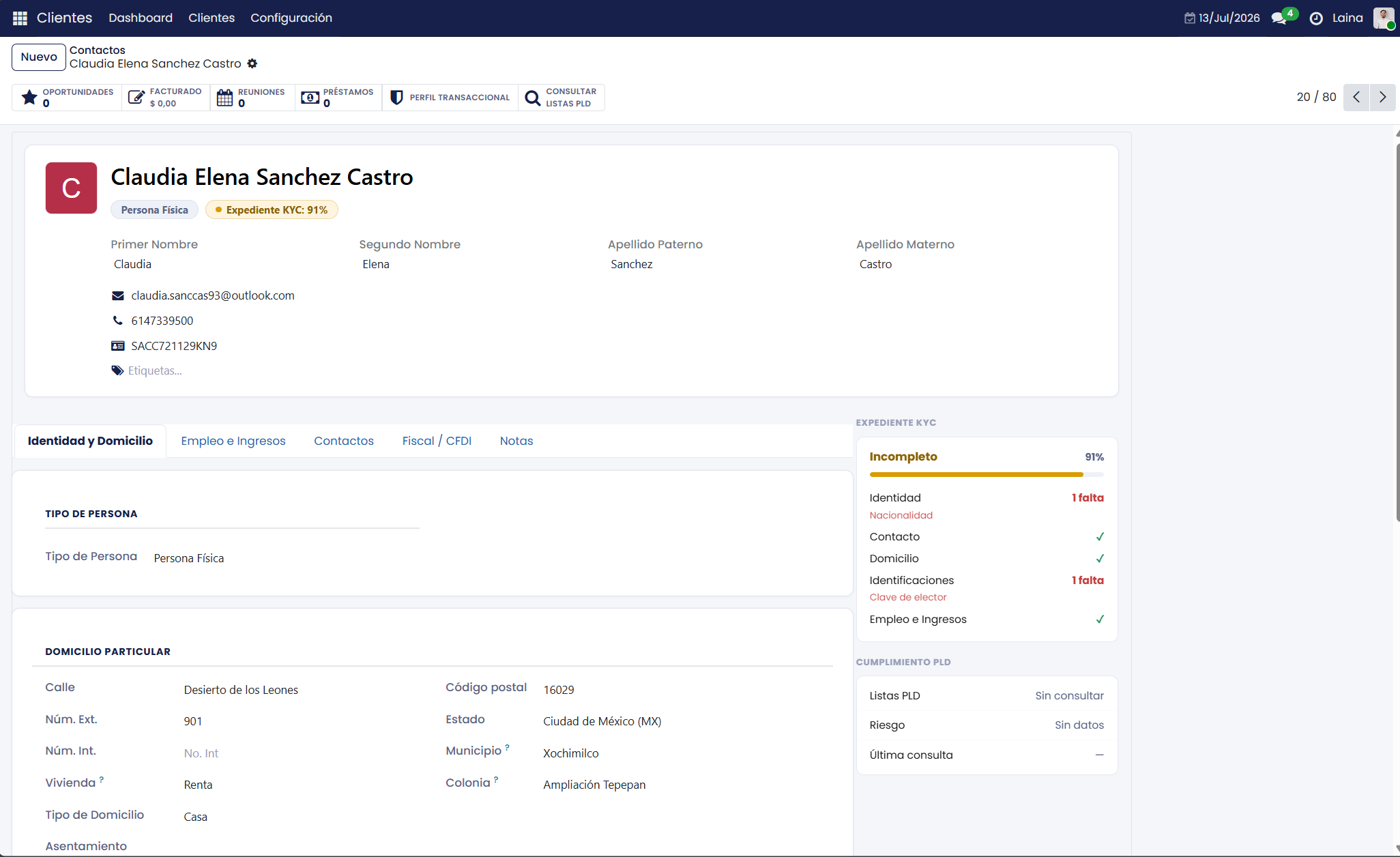Click the Nuevo button
1400x857 pixels.
pos(39,57)
